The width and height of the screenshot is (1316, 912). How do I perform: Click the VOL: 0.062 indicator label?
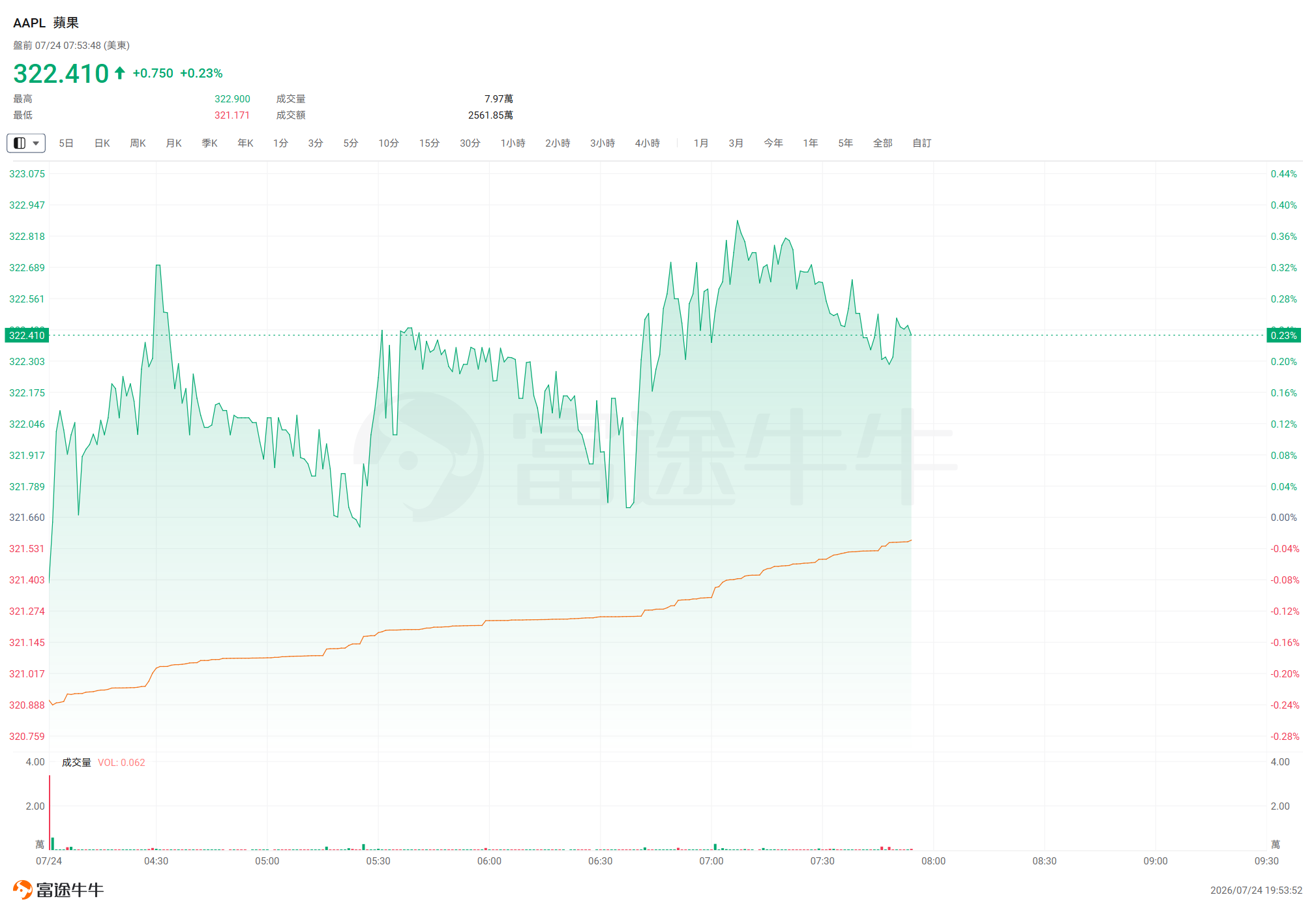click(121, 763)
